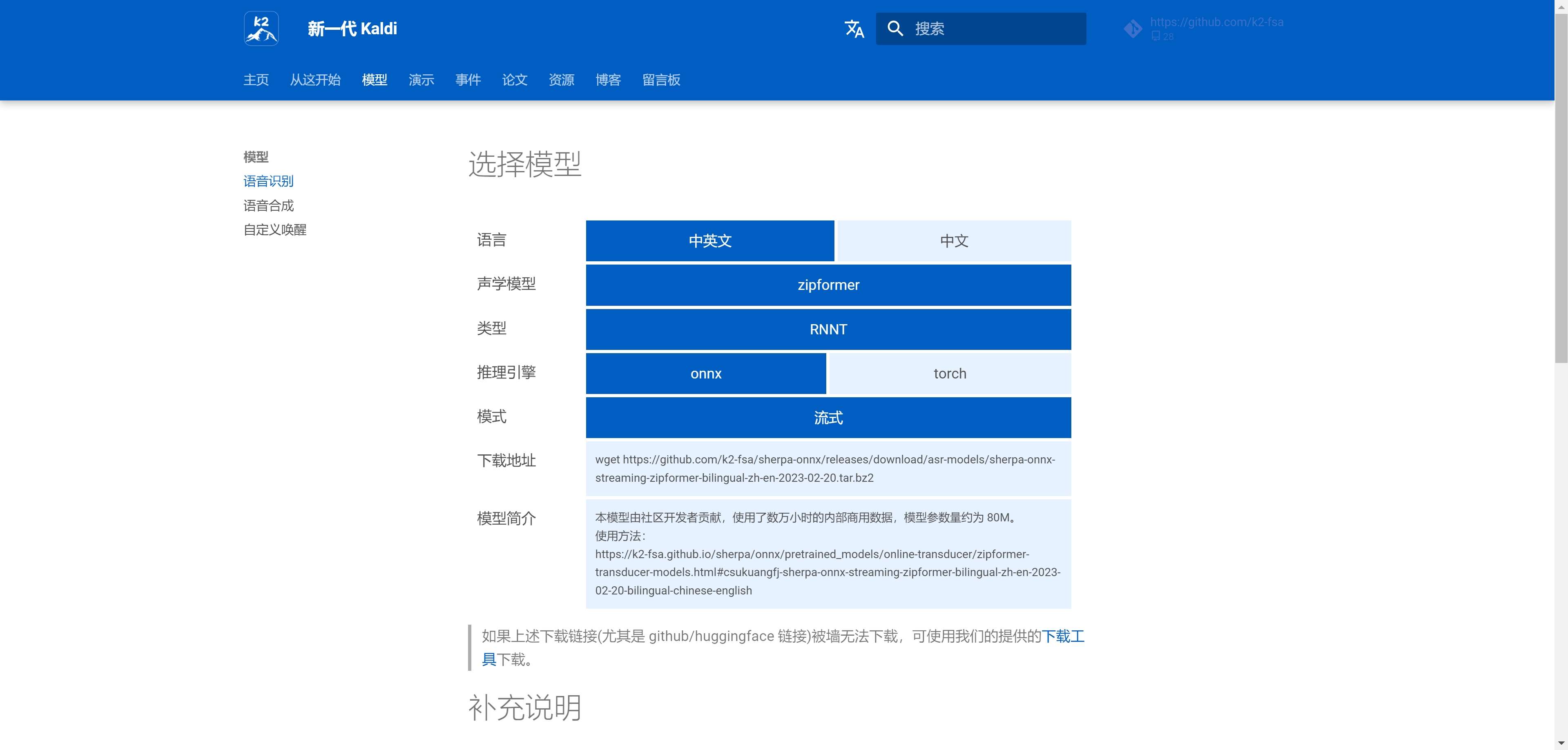
Task: Select the 中文 language option
Action: pos(954,241)
